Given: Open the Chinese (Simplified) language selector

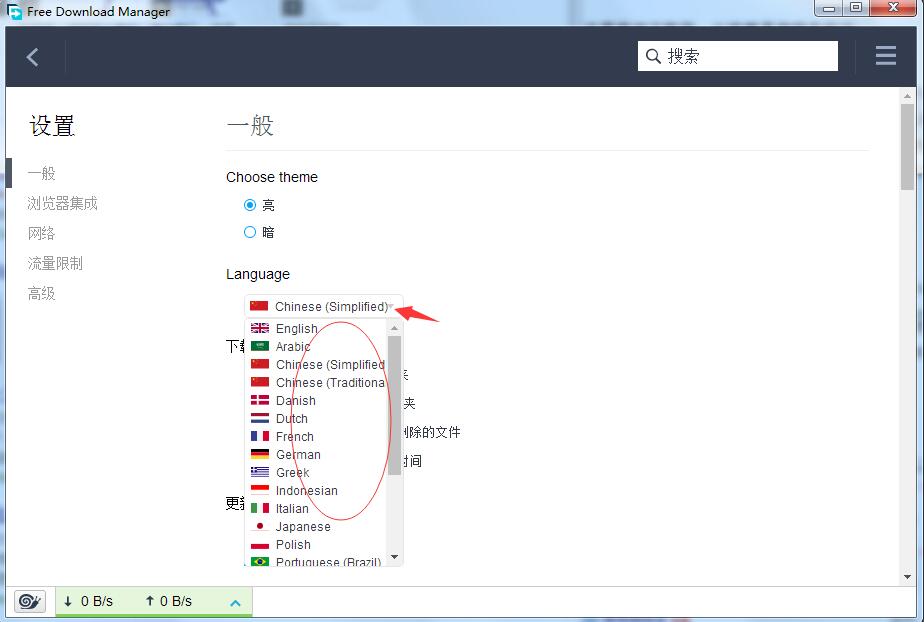Looking at the screenshot, I should coord(320,306).
